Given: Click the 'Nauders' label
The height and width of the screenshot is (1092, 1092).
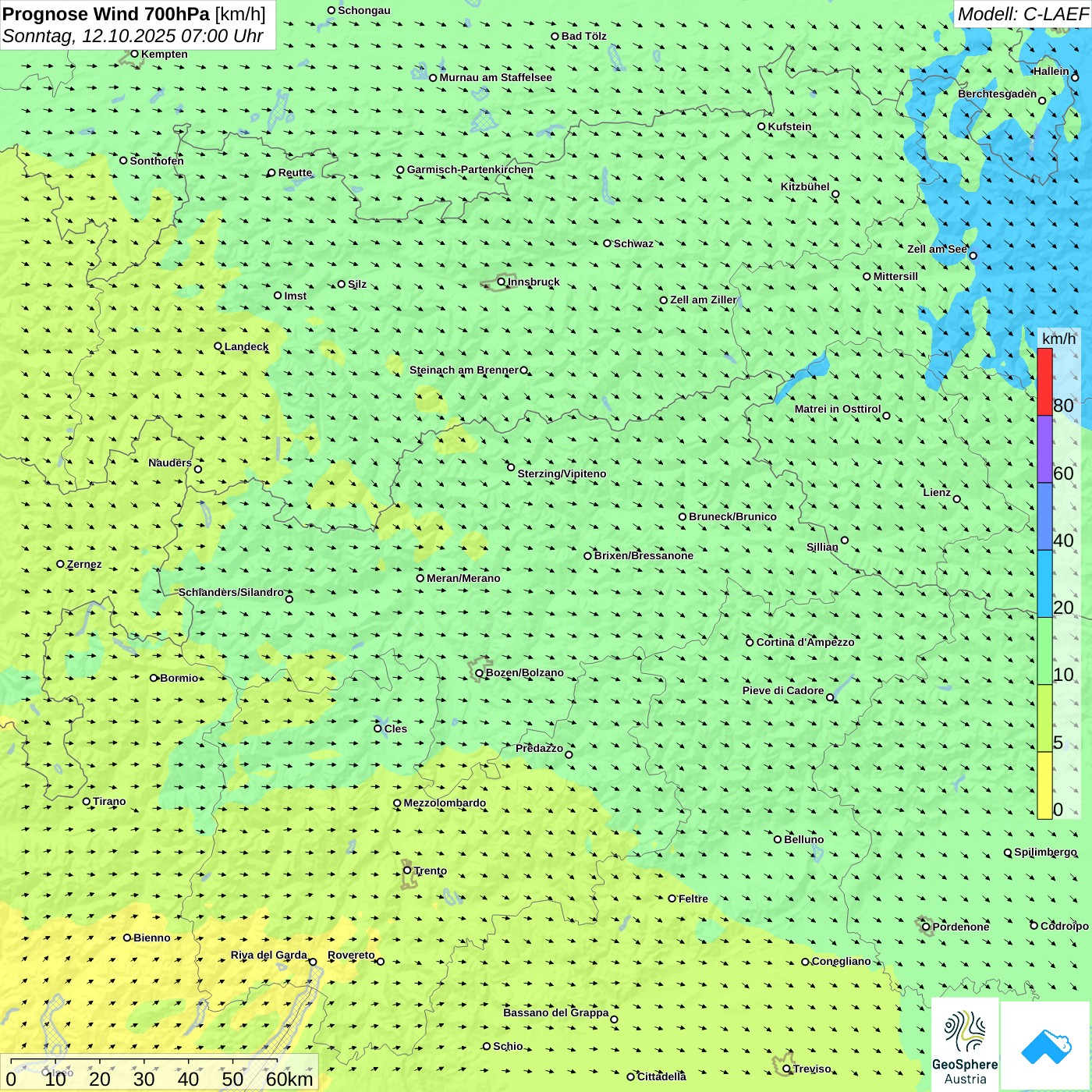Looking at the screenshot, I should (x=170, y=463).
